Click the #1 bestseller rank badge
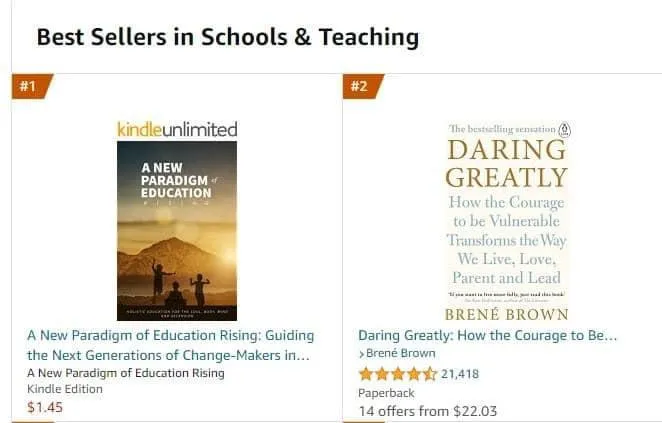 coord(31,86)
